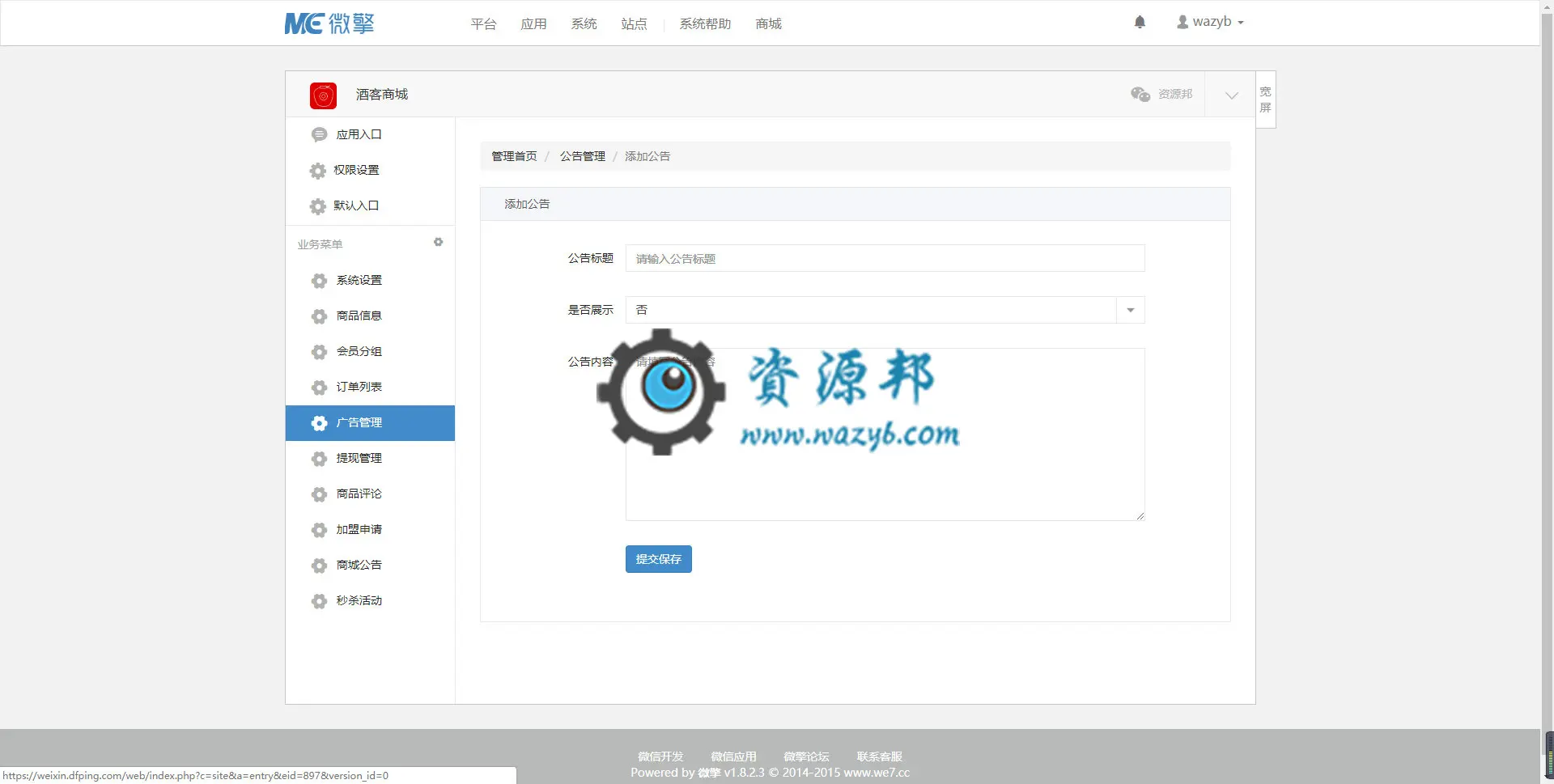Go to 公告管理 breadcrumb link

pos(582,156)
